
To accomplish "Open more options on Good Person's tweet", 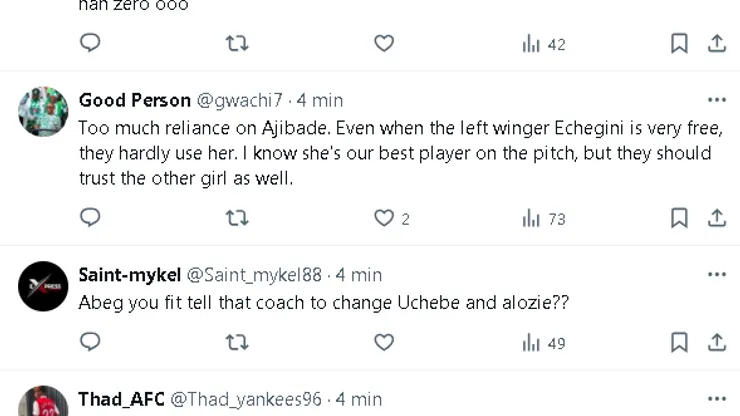I will pyautogui.click(x=717, y=100).
